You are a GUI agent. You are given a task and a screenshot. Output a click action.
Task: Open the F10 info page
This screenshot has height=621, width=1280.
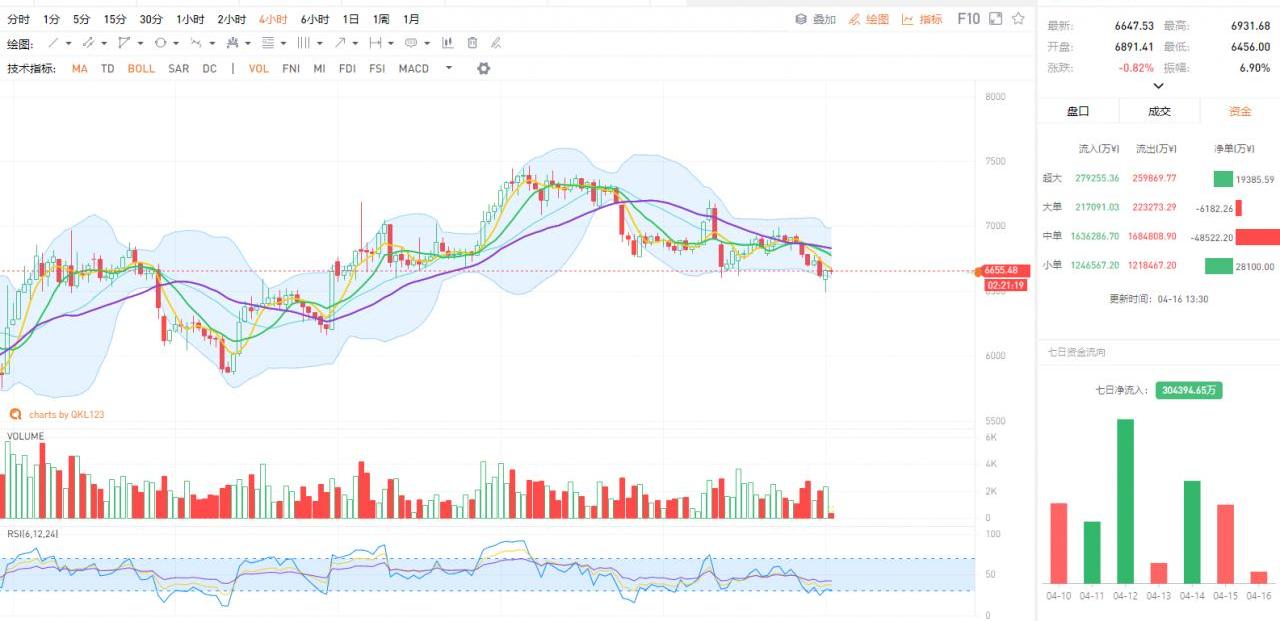tap(968, 19)
